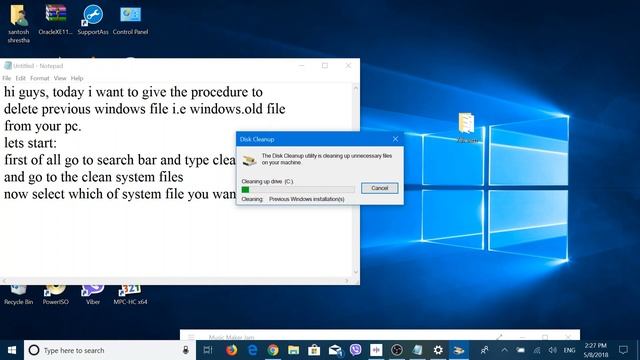Click the ENG input language indicator
The width and height of the screenshot is (640, 360).
point(569,350)
